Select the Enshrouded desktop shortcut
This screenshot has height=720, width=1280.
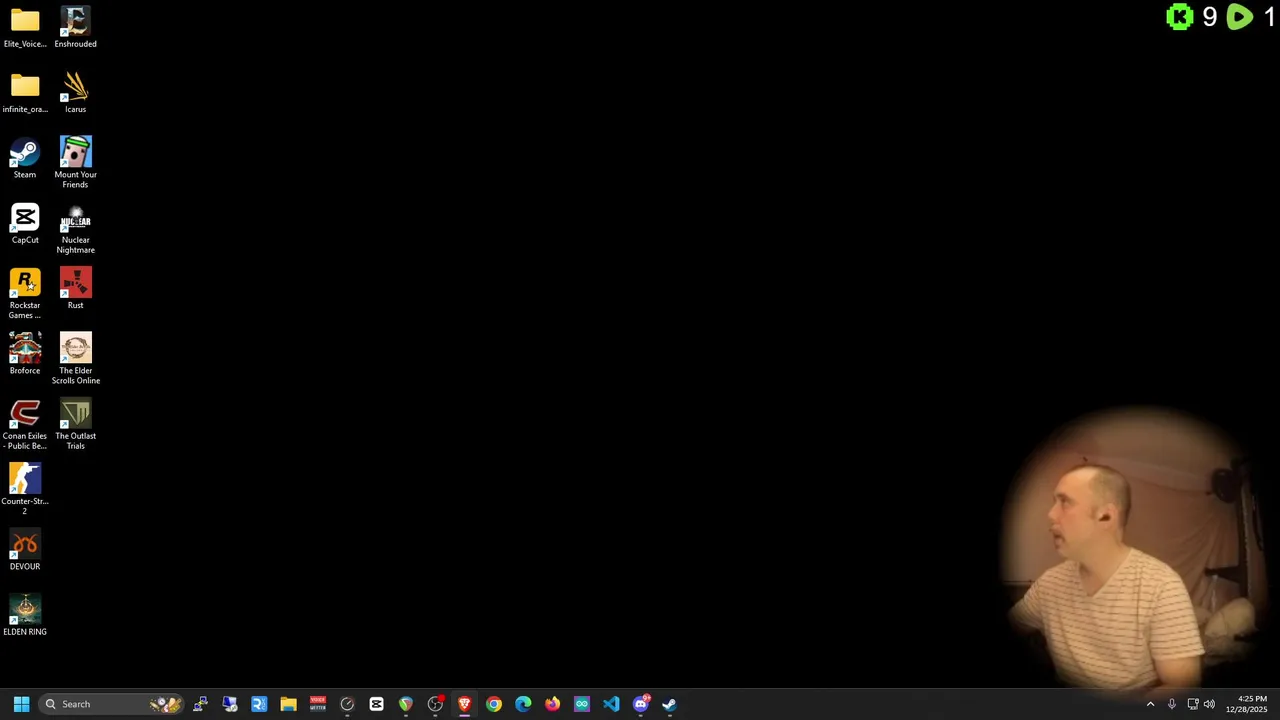pyautogui.click(x=75, y=27)
